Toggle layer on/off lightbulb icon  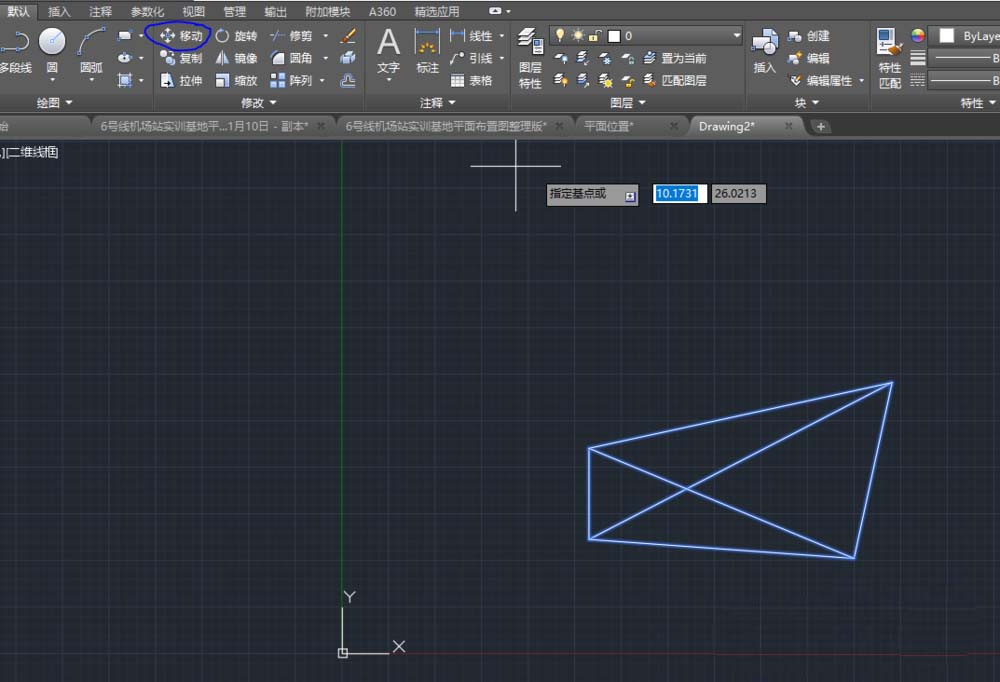pyautogui.click(x=561, y=35)
